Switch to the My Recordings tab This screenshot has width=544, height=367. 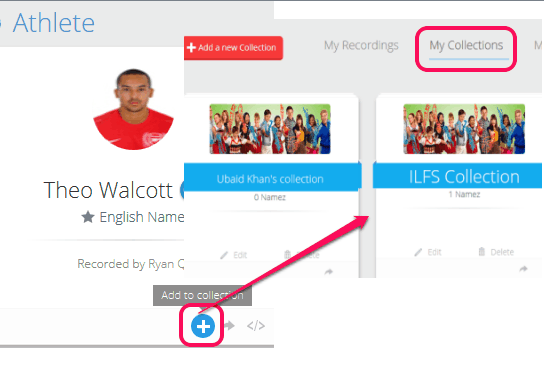[x=361, y=45]
